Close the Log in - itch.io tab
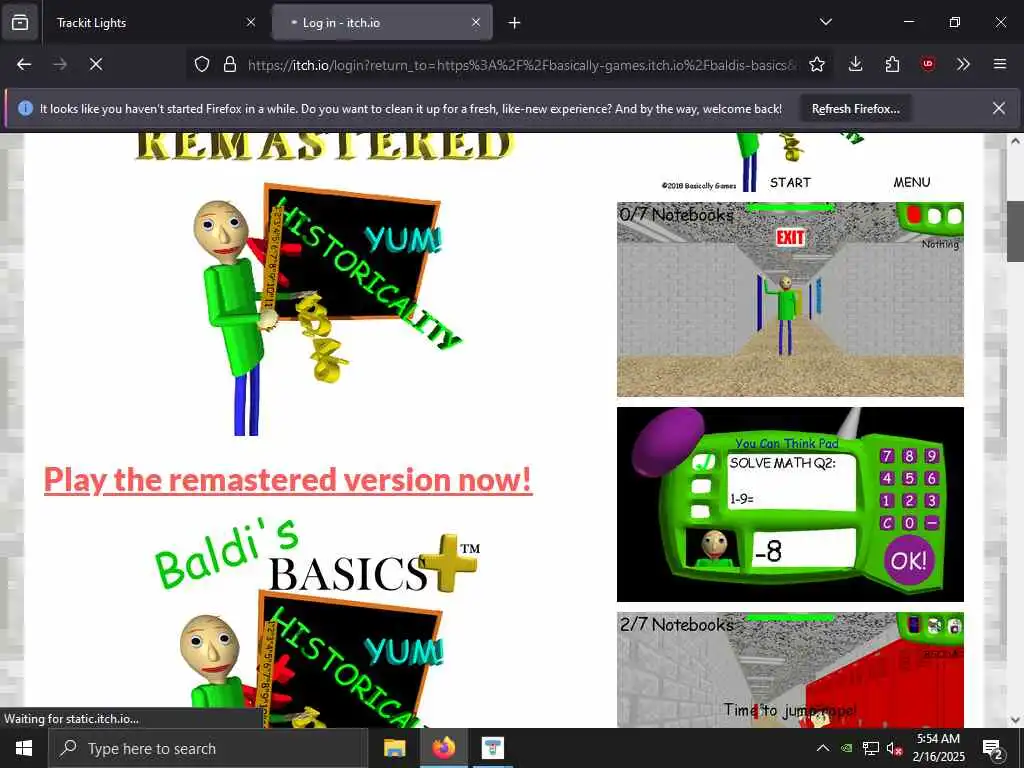 pos(476,23)
